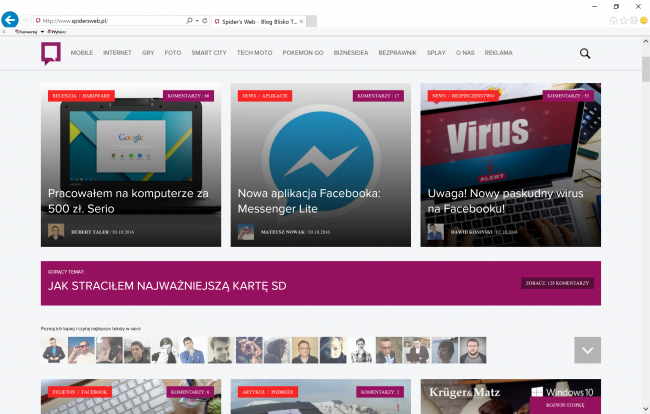Expand the Konwertuj dropdown arrow
650x414 pixels.
point(42,31)
